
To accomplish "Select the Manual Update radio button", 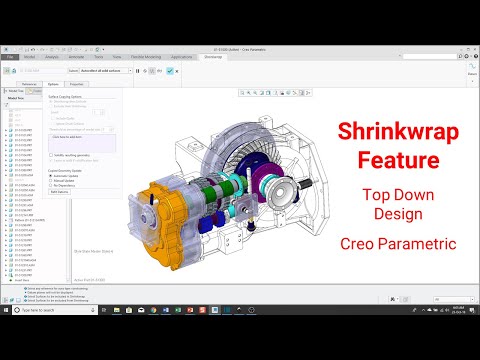I will coord(51,180).
